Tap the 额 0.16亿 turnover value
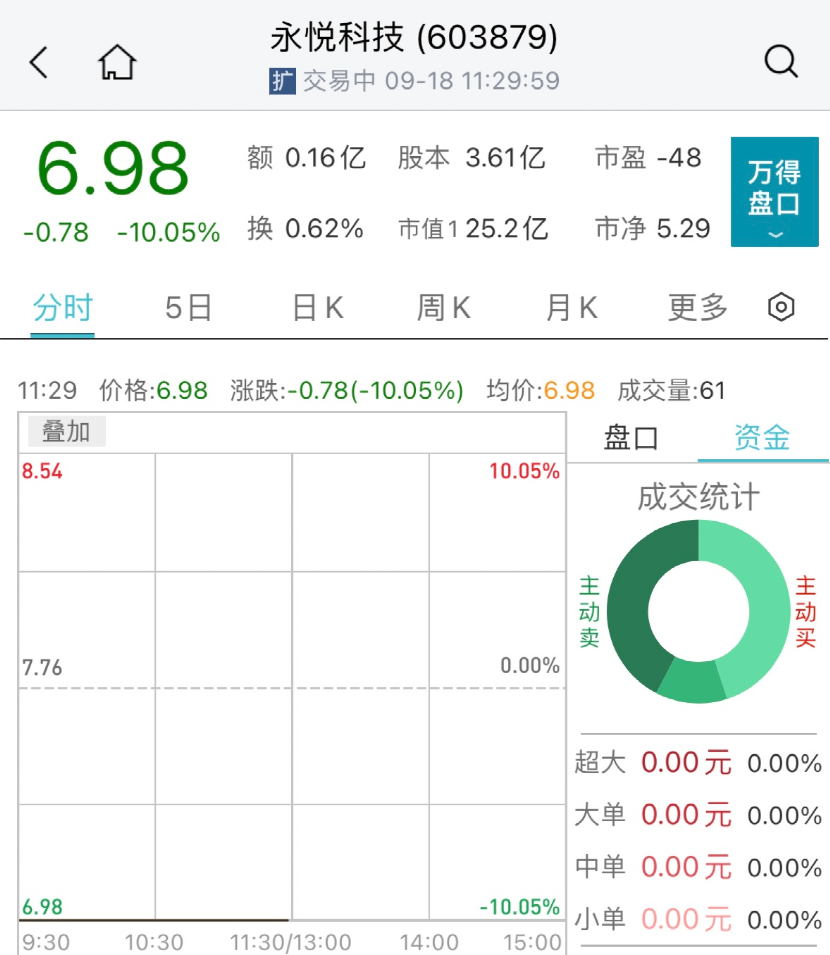 click(306, 158)
